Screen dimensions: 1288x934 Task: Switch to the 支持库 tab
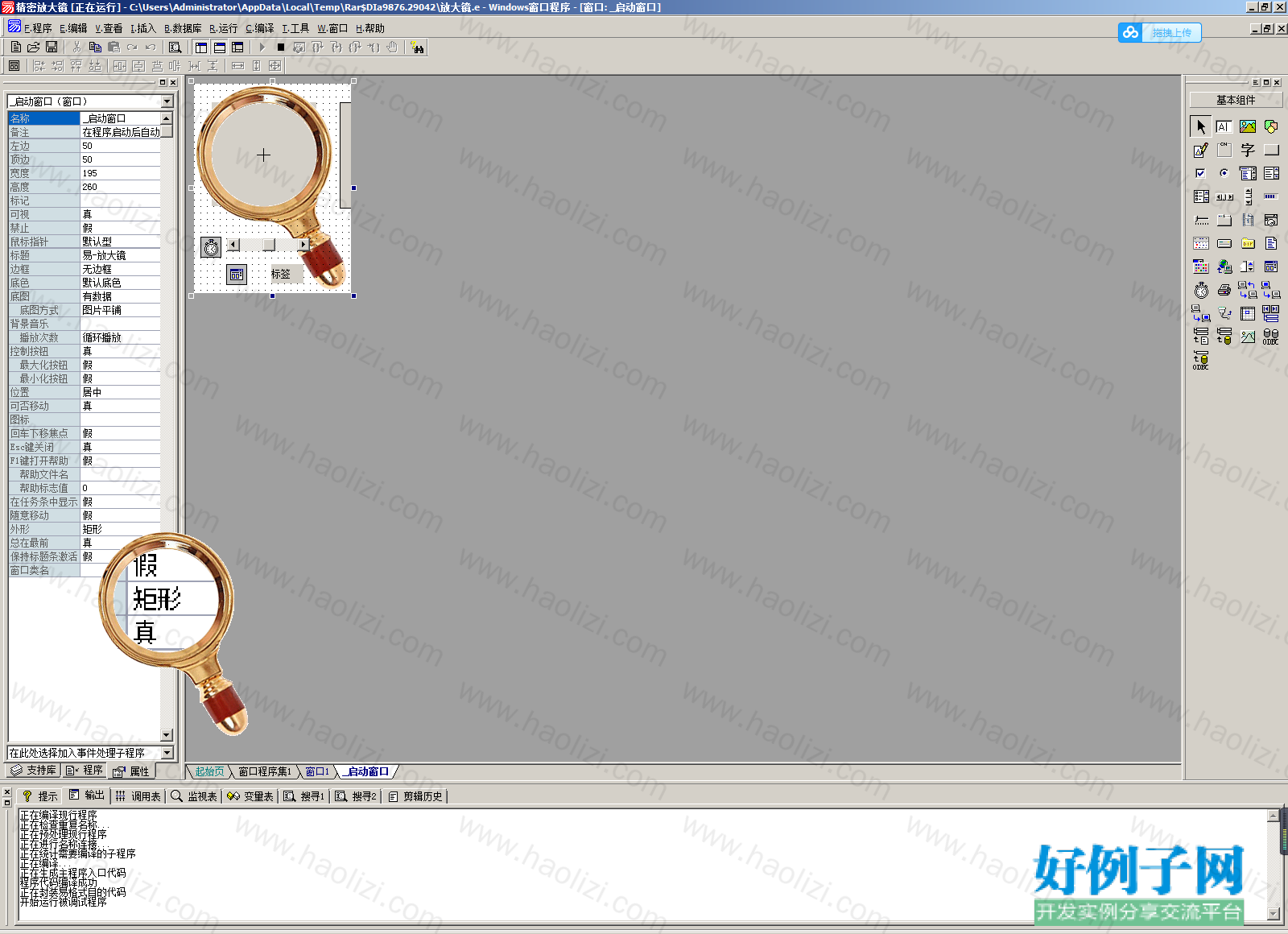(34, 771)
